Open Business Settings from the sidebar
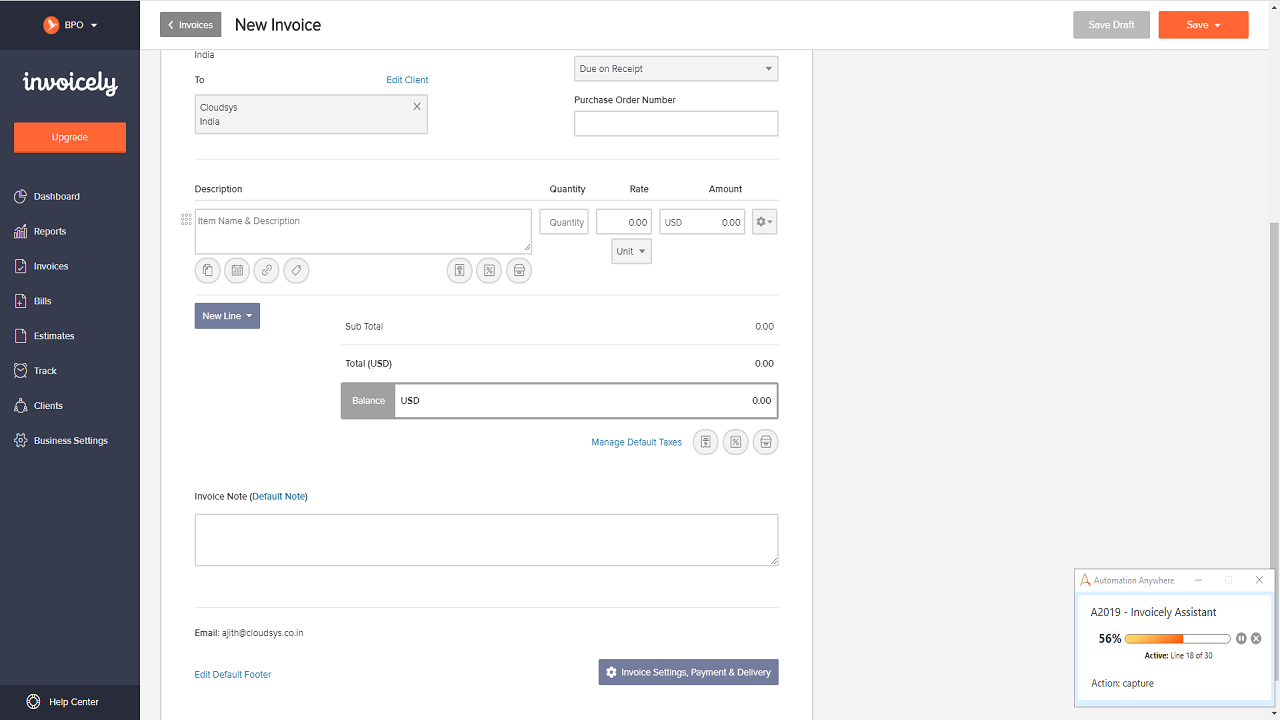This screenshot has height=720, width=1280. pyautogui.click(x=70, y=441)
